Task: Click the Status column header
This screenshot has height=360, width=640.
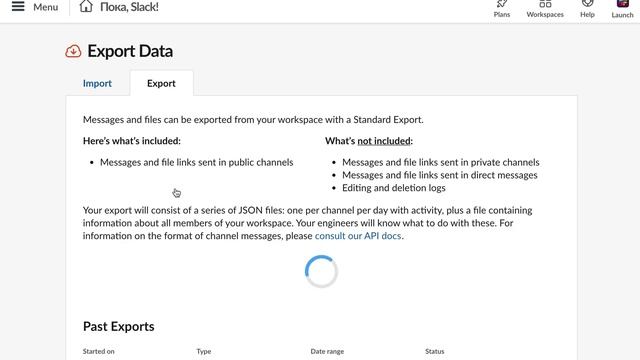Action: (x=434, y=351)
